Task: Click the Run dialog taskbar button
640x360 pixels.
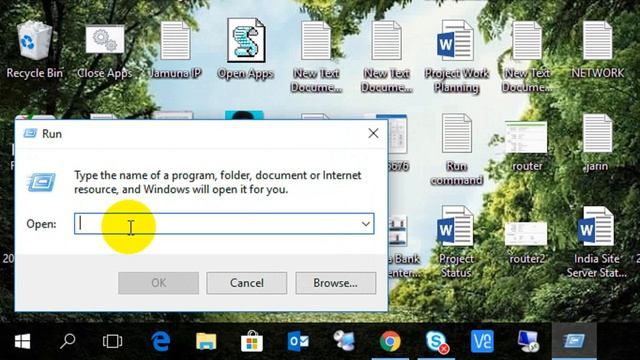Action: pos(574,341)
